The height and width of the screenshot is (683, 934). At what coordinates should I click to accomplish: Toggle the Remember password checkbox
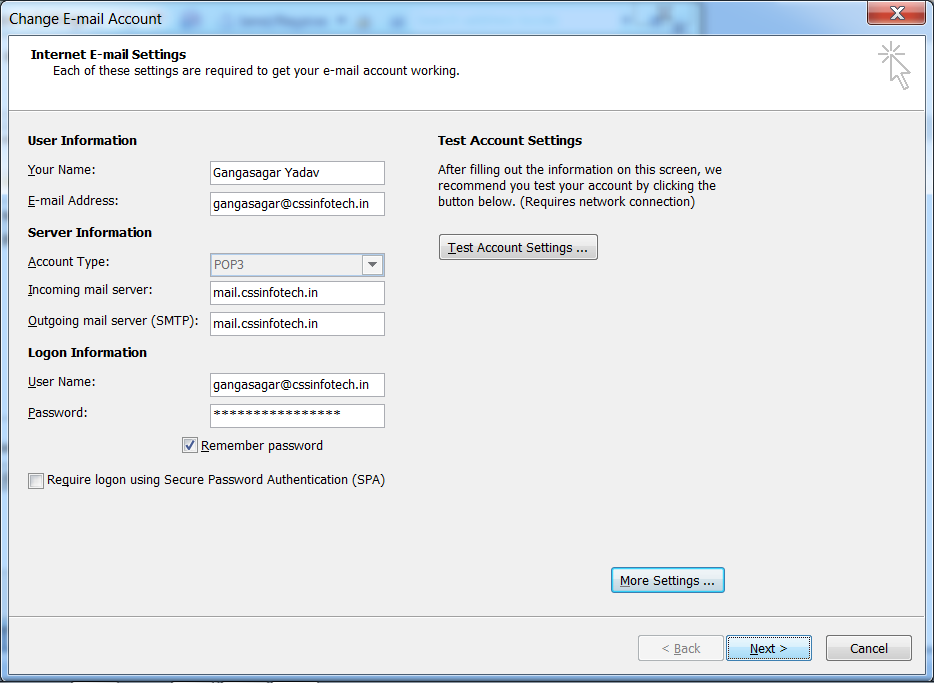click(189, 445)
